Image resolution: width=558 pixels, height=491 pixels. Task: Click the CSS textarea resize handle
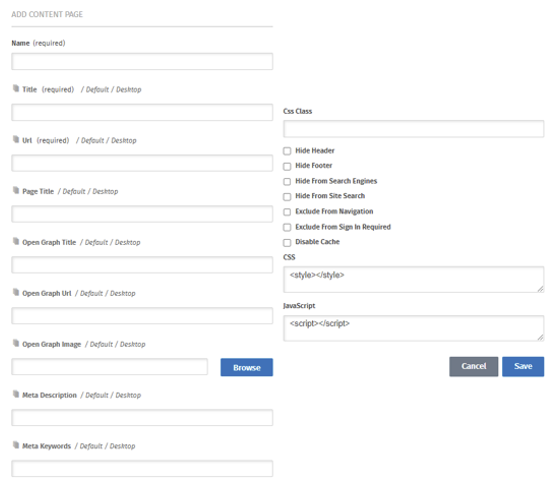(x=540, y=289)
